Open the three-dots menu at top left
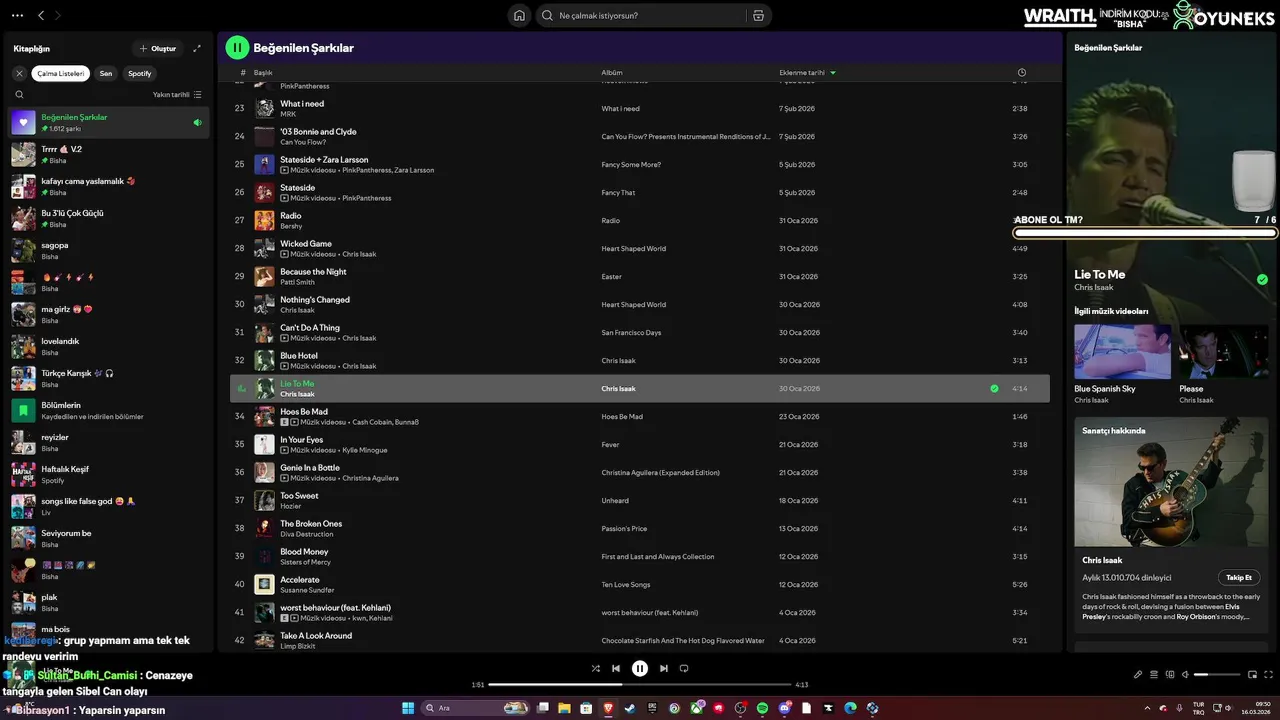Viewport: 1280px width, 720px height. [17, 15]
